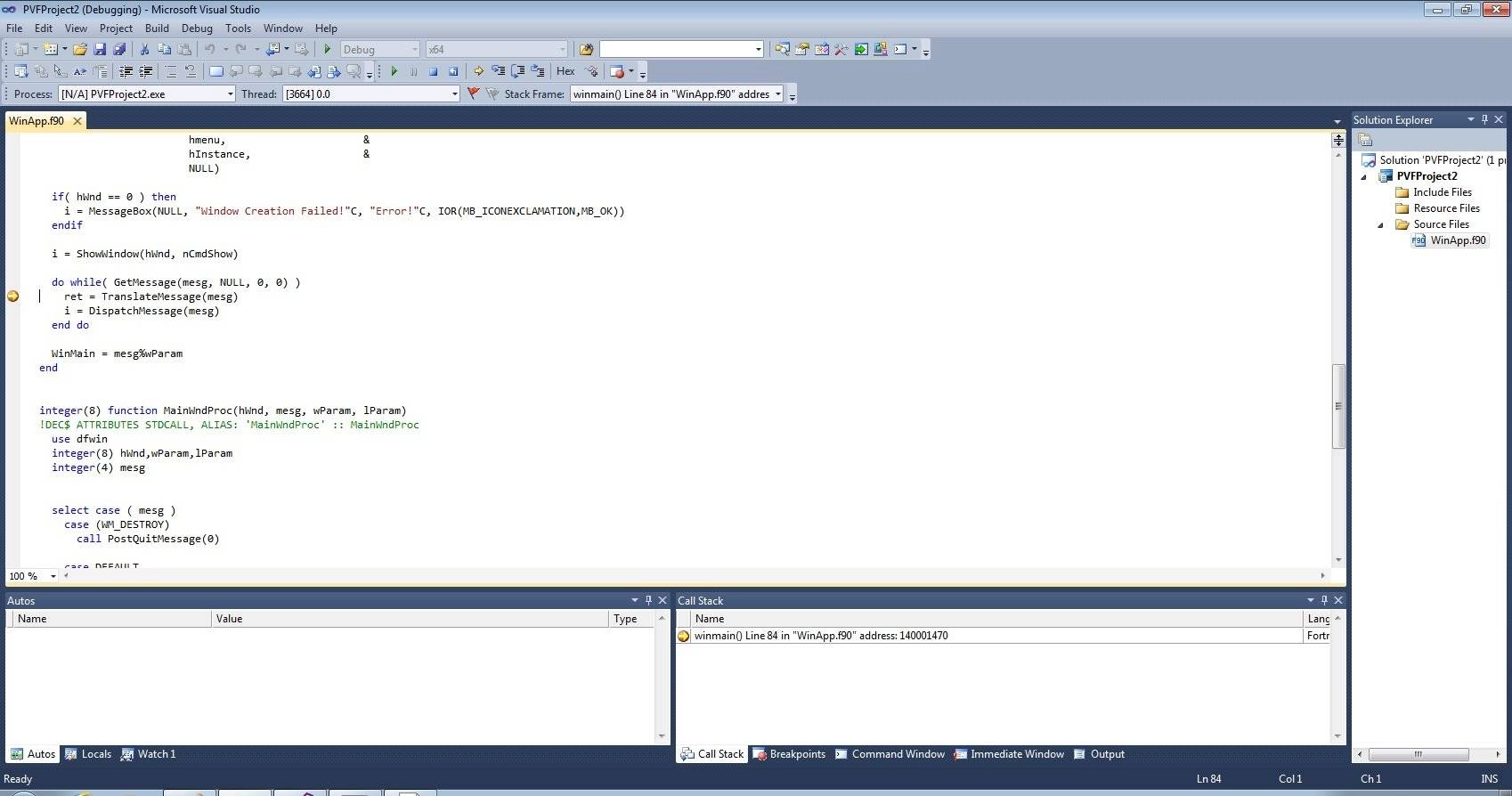
Task: Click the Find in Files icon
Action: tap(586, 50)
